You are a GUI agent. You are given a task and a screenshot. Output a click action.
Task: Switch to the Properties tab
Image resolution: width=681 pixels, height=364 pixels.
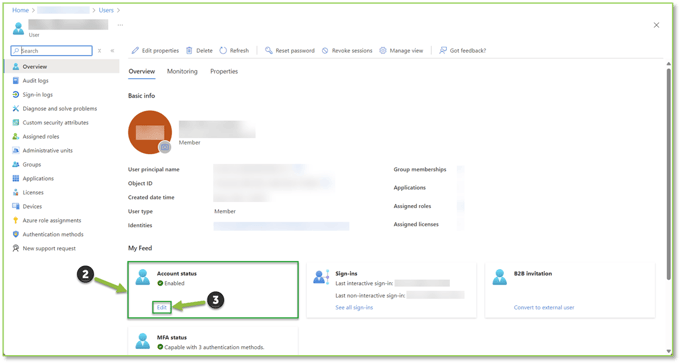point(224,71)
